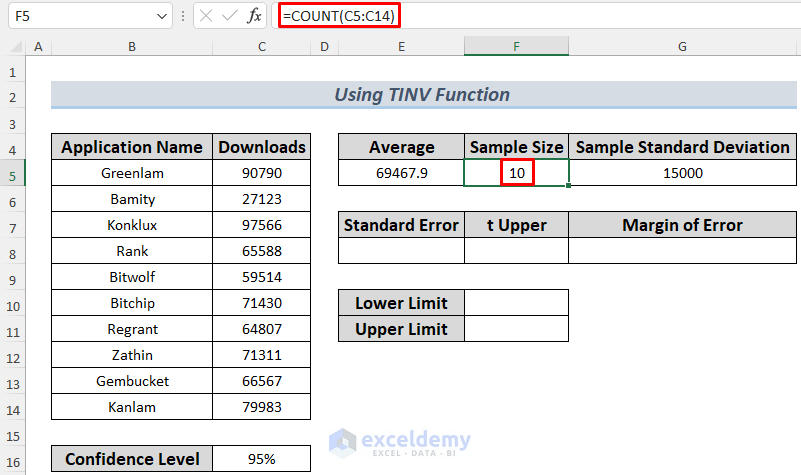Click the Enter checkmark icon in formula bar

(230, 16)
